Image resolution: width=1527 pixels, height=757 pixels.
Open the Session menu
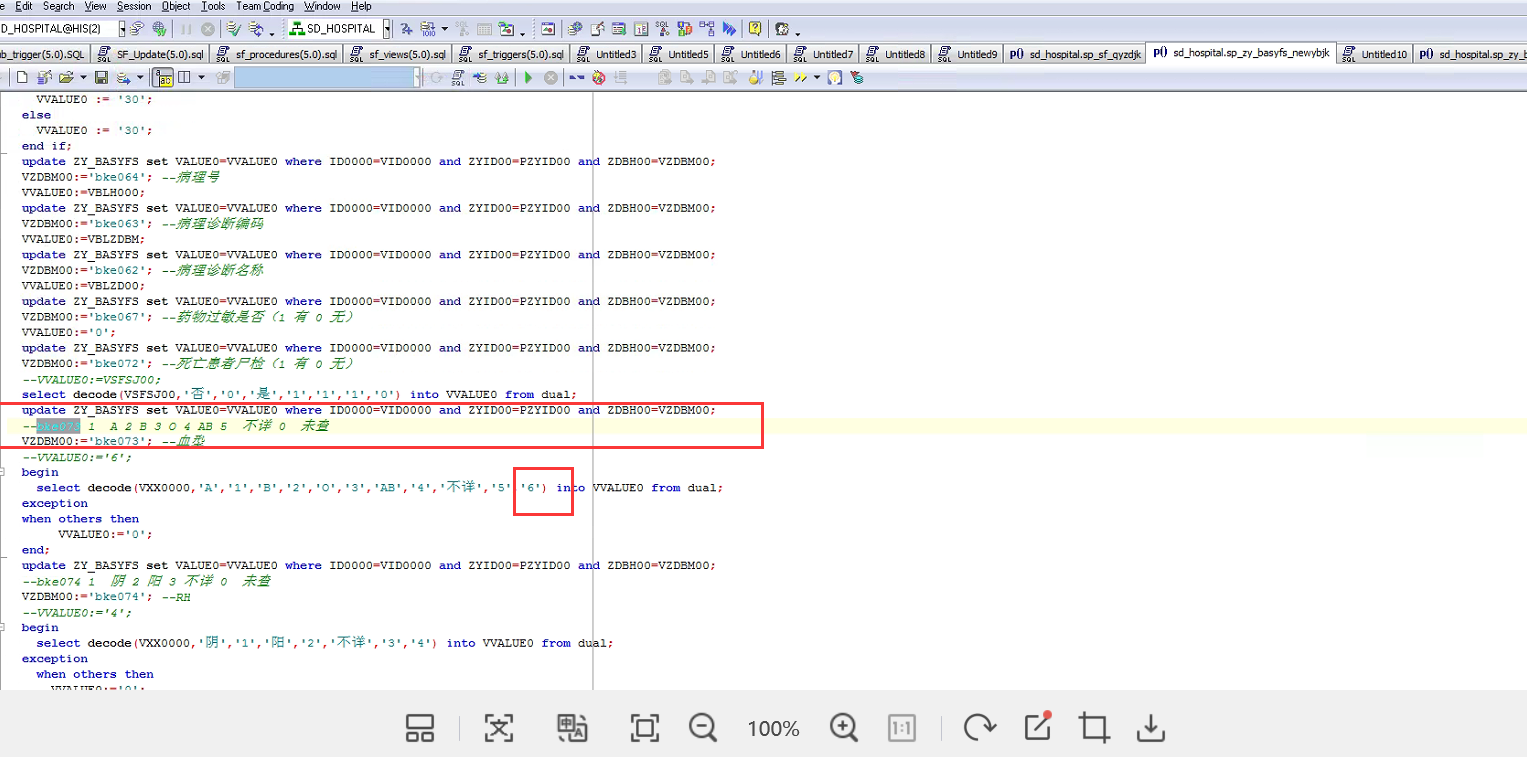tap(134, 6)
